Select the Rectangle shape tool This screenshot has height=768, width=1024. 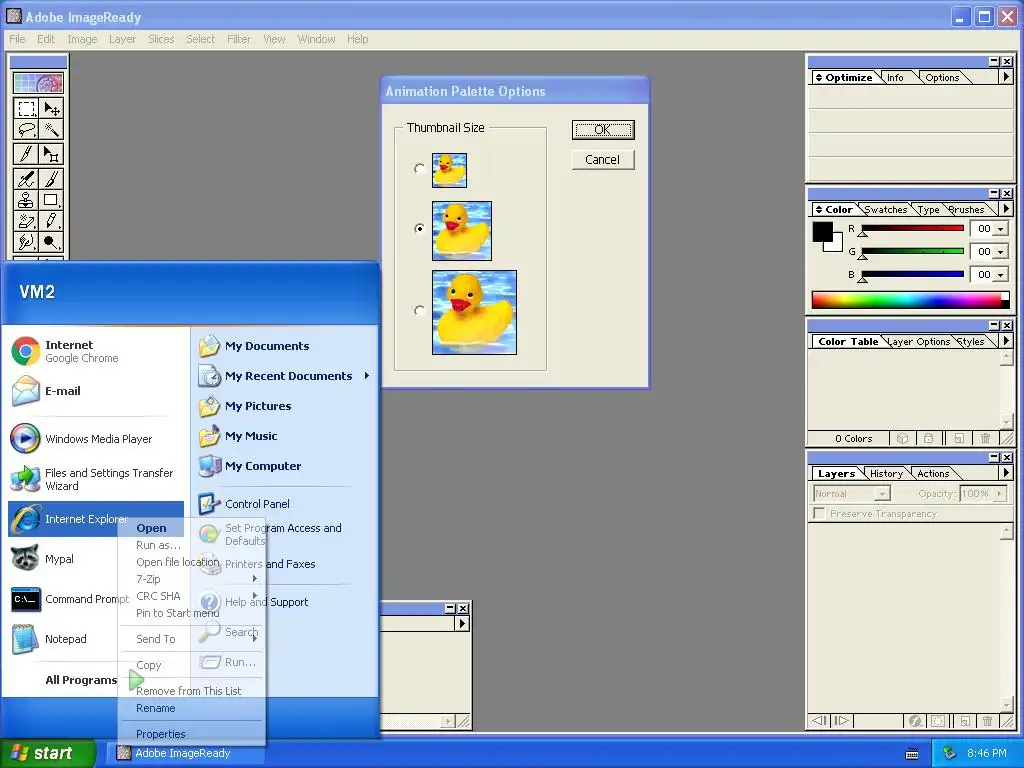52,199
